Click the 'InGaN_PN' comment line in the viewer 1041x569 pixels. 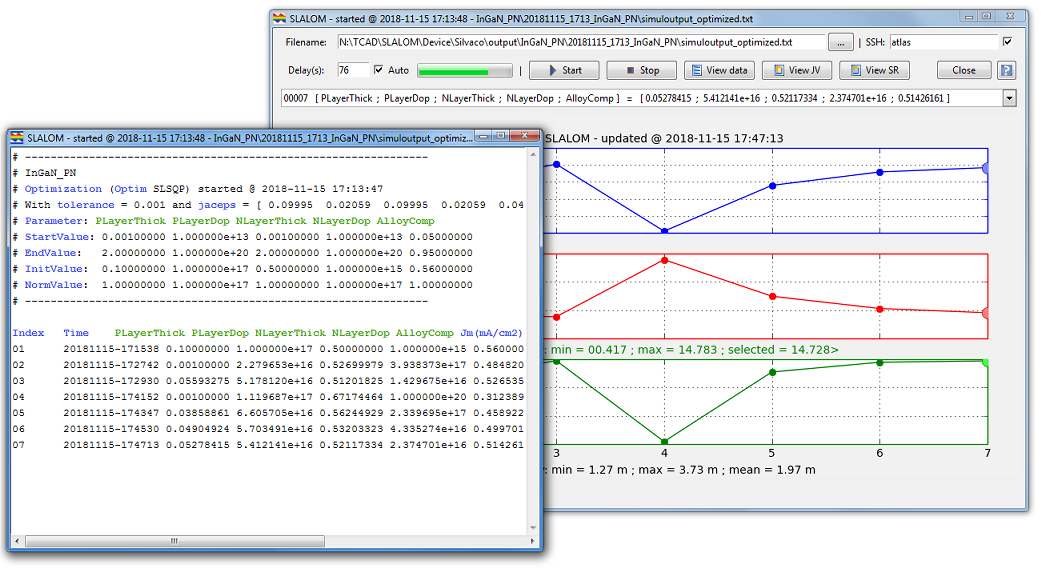50,173
